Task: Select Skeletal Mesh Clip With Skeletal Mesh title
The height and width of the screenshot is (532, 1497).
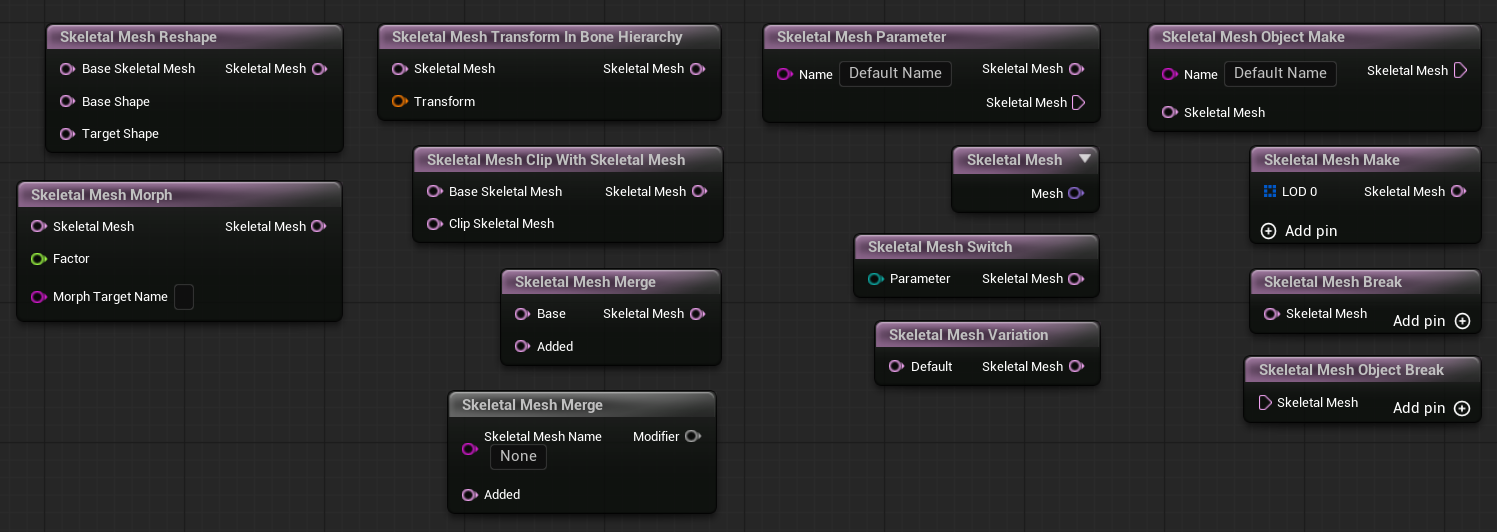Action: 556,160
